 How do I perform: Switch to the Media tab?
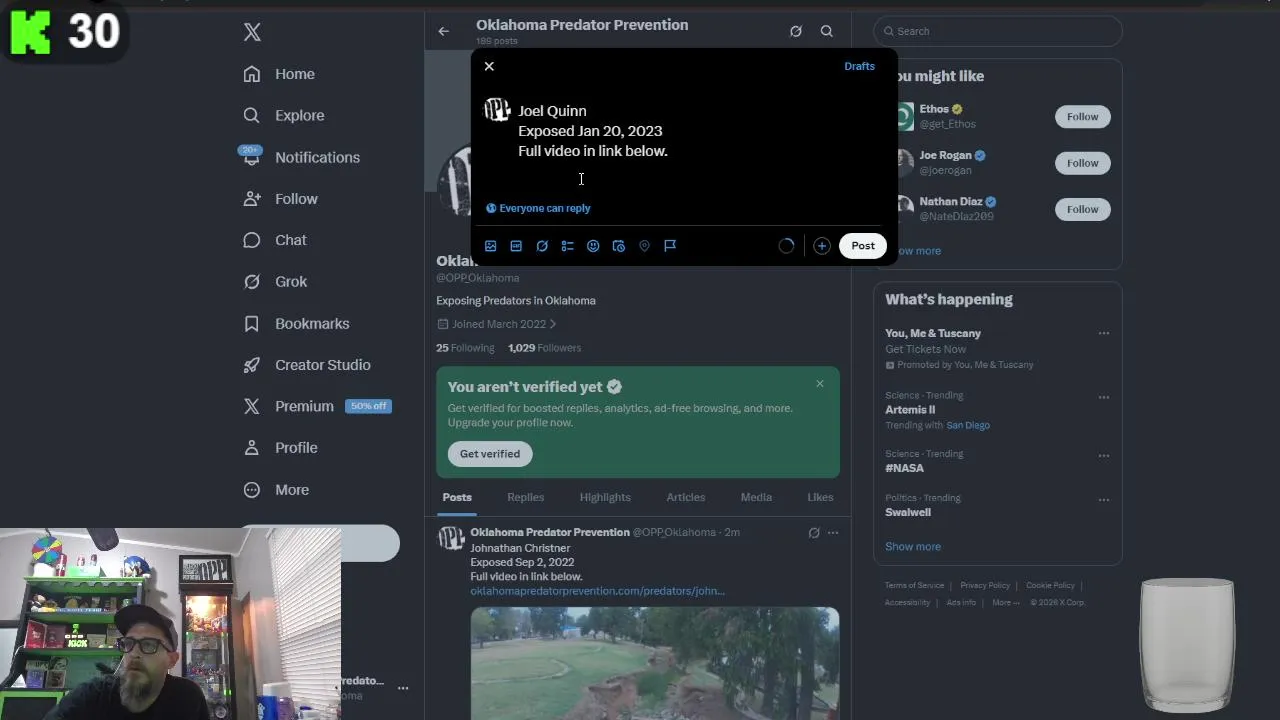(756, 497)
